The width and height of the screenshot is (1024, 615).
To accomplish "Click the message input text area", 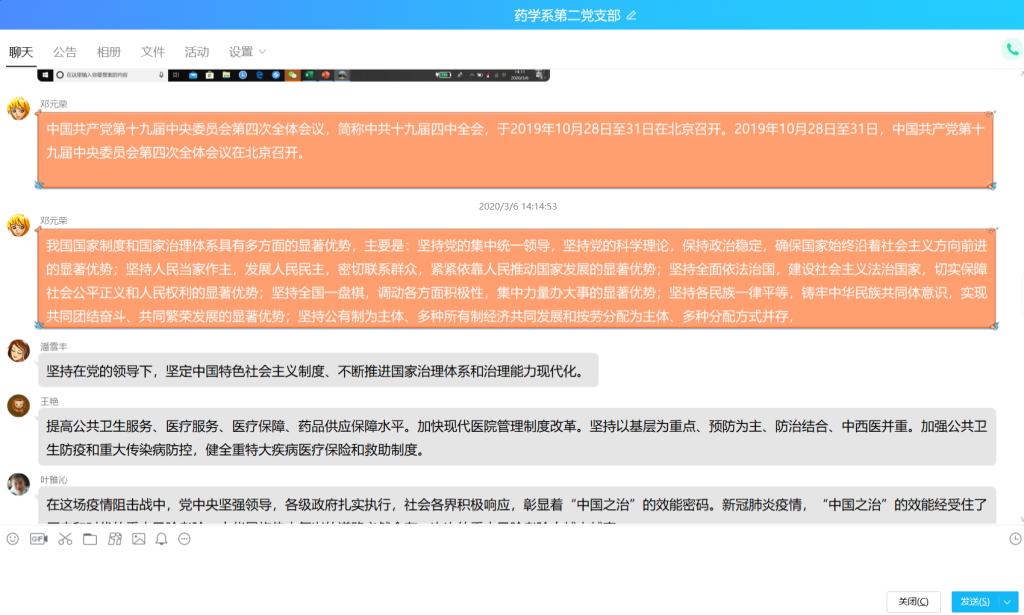I will coord(500,570).
